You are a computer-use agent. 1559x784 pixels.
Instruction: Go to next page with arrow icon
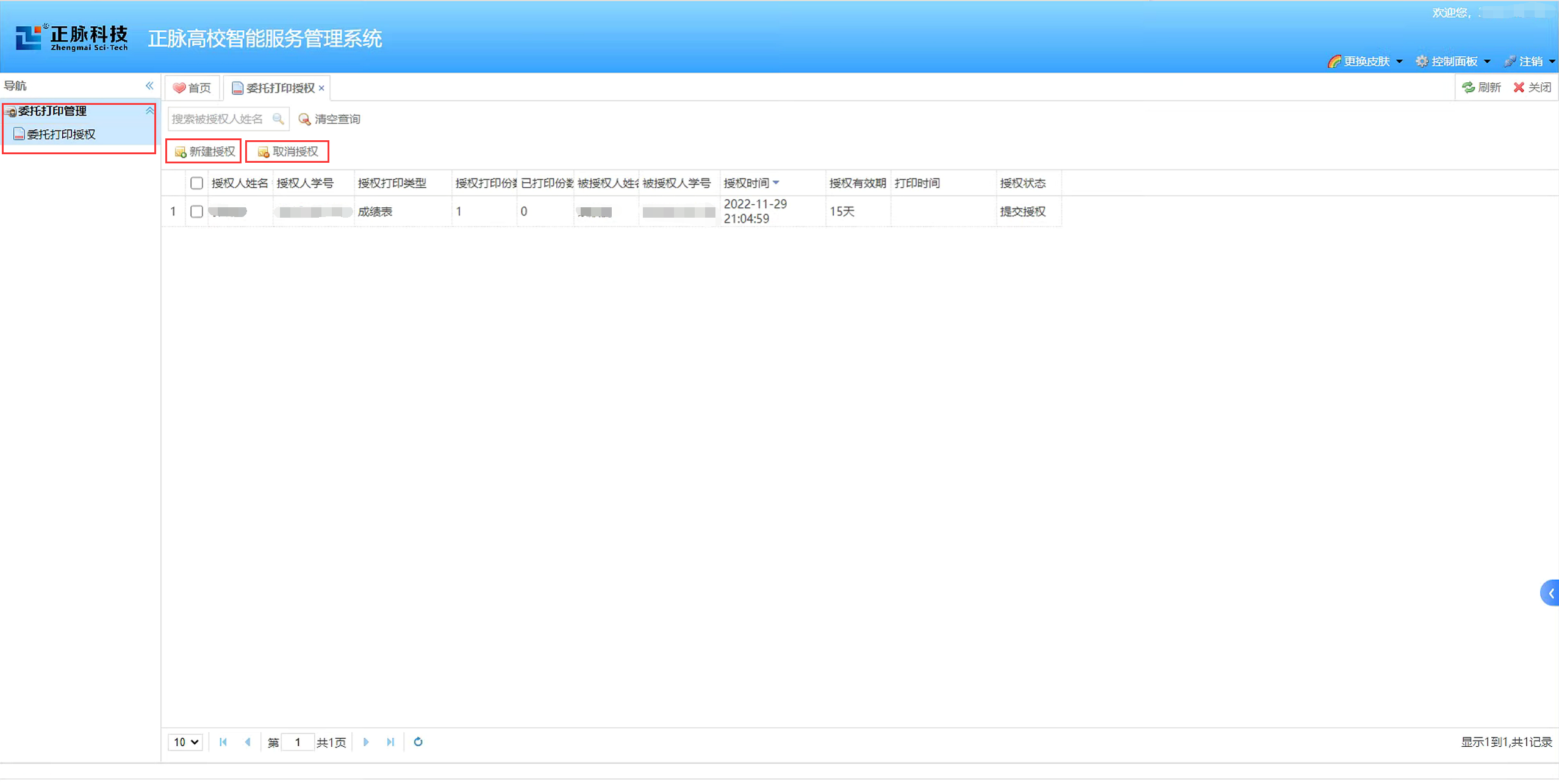pos(366,742)
